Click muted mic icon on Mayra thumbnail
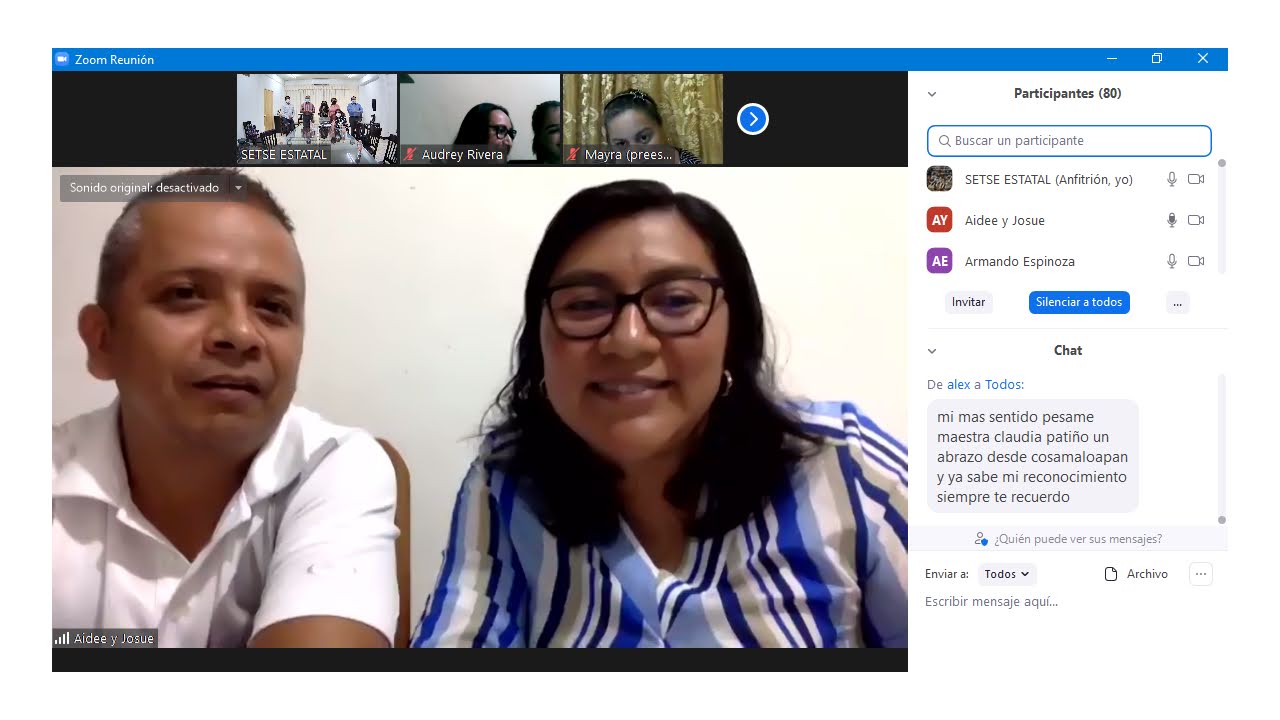This screenshot has width=1280, height=720. pyautogui.click(x=573, y=155)
